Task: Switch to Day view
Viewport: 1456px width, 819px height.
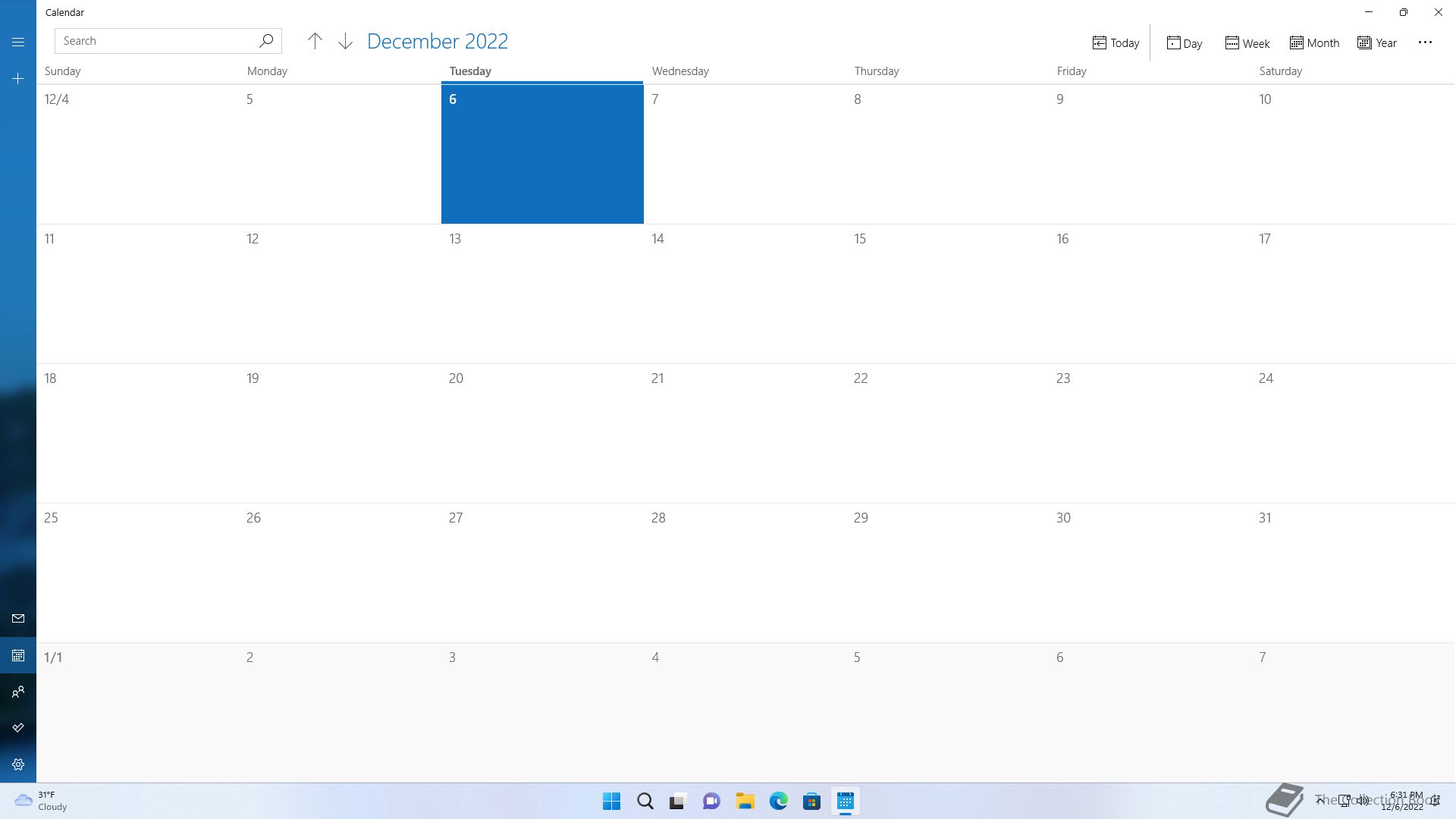Action: click(x=1185, y=43)
